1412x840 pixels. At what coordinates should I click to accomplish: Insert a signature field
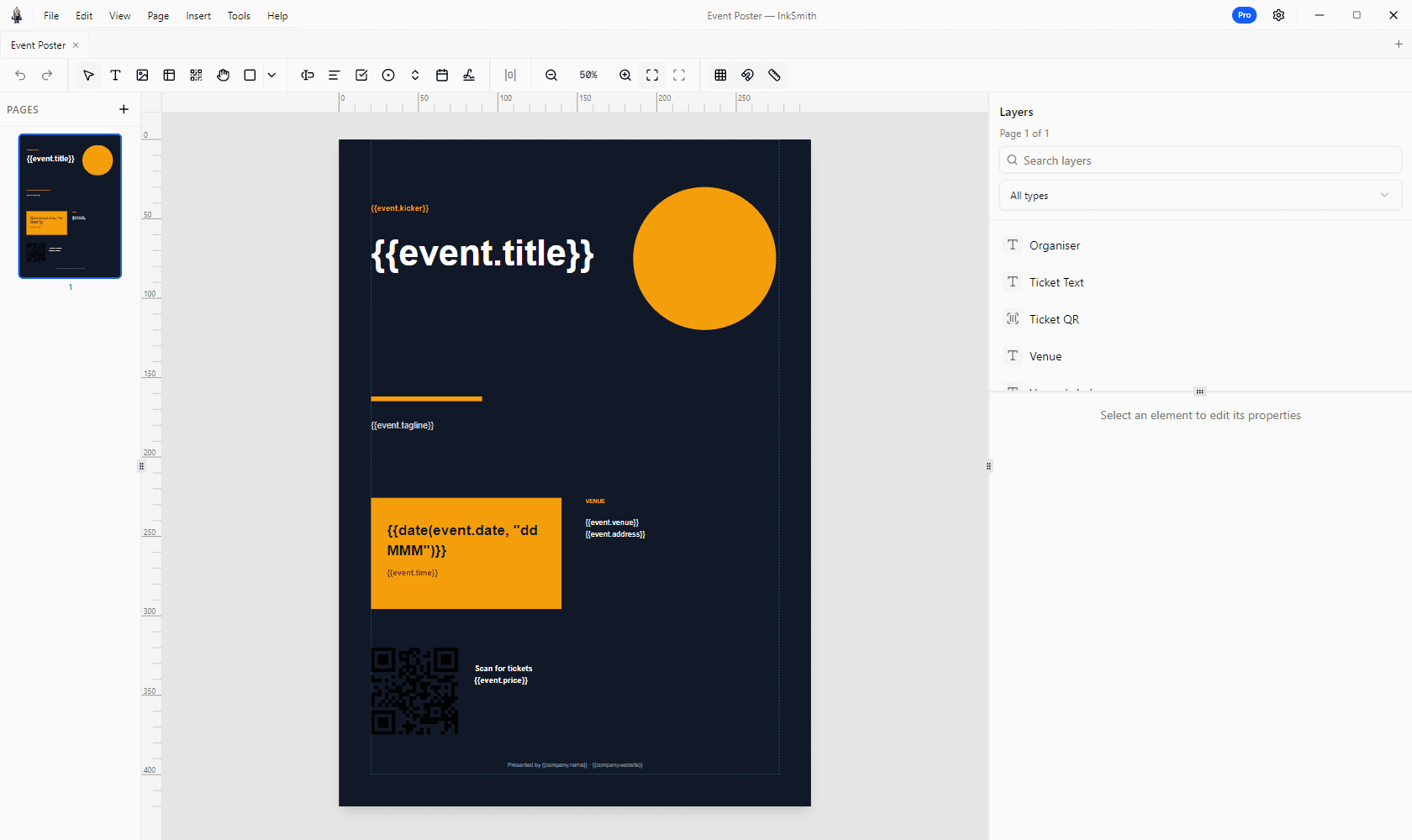pyautogui.click(x=469, y=75)
